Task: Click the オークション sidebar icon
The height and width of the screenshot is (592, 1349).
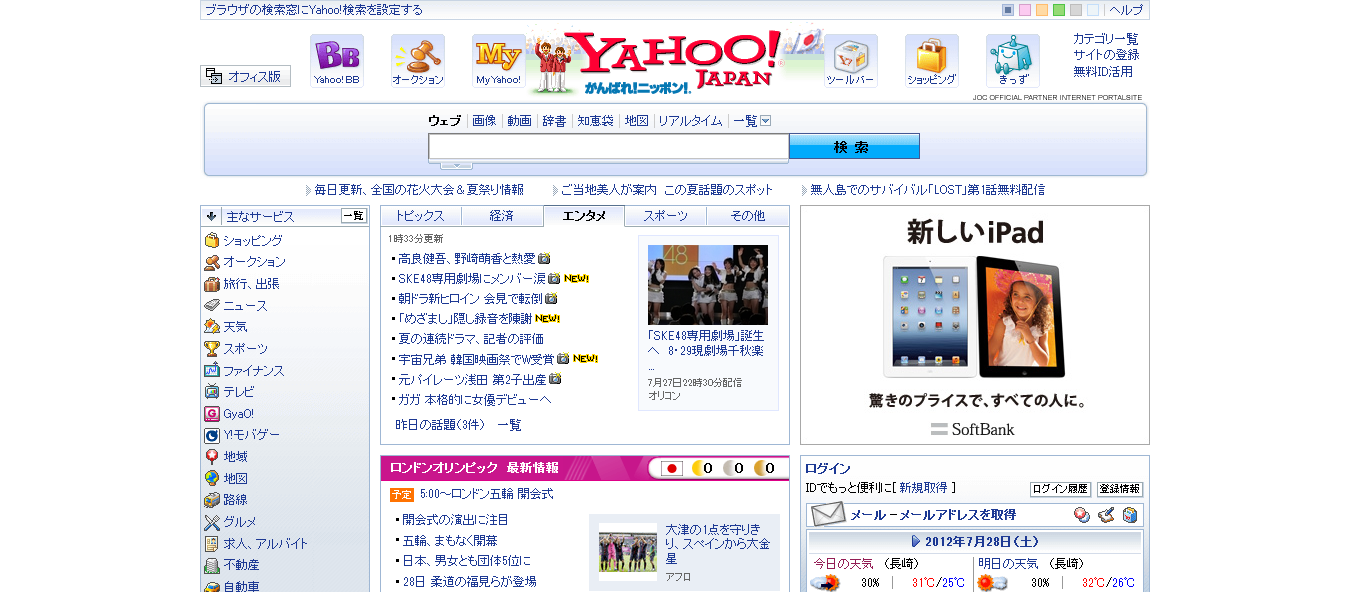Action: (212, 262)
